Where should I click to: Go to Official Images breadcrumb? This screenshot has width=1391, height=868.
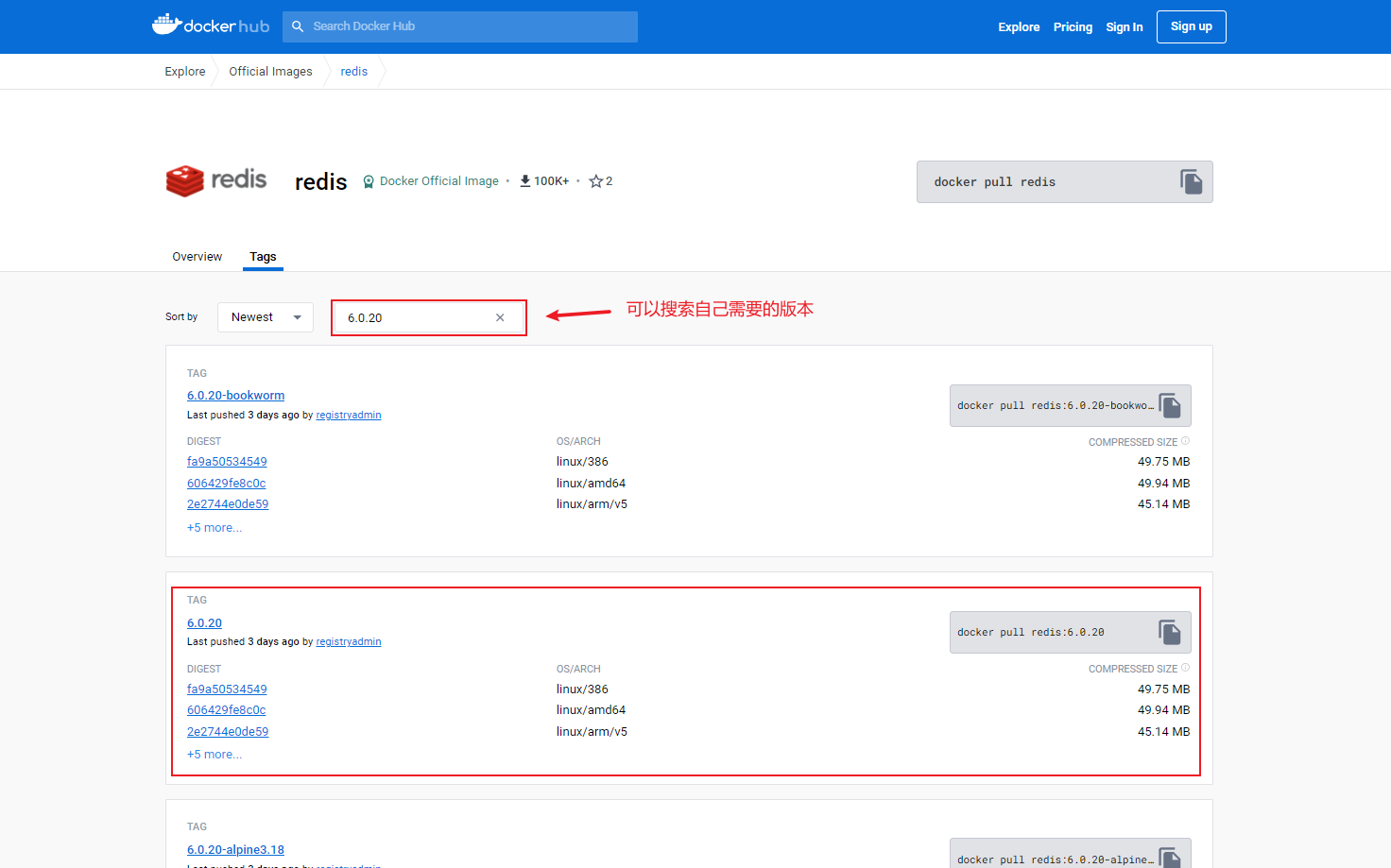(270, 72)
